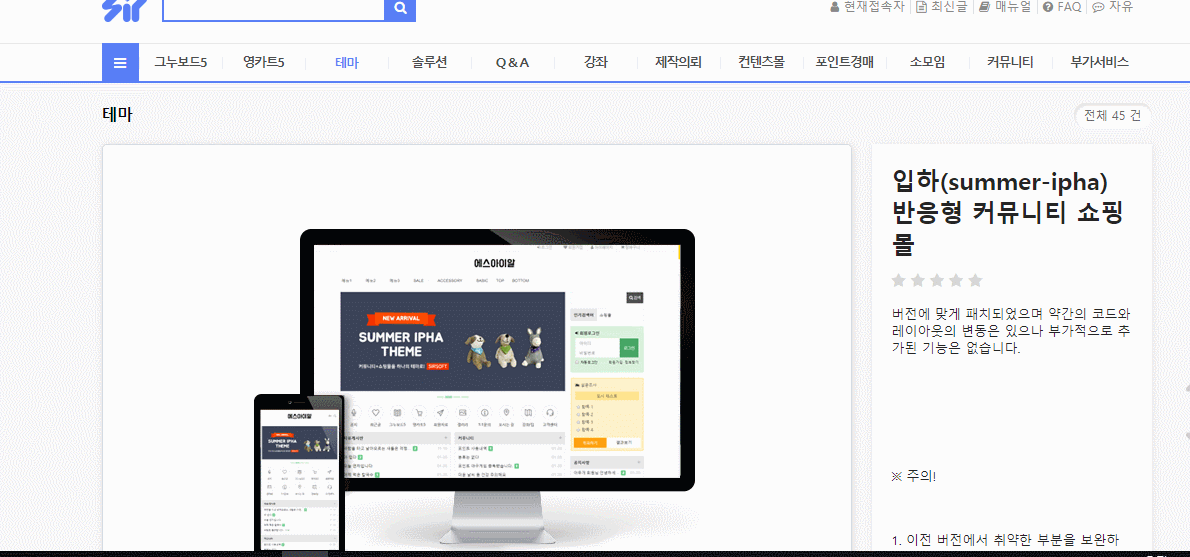The height and width of the screenshot is (557, 1190).
Task: Open FAQ link
Action: (x=1062, y=7)
